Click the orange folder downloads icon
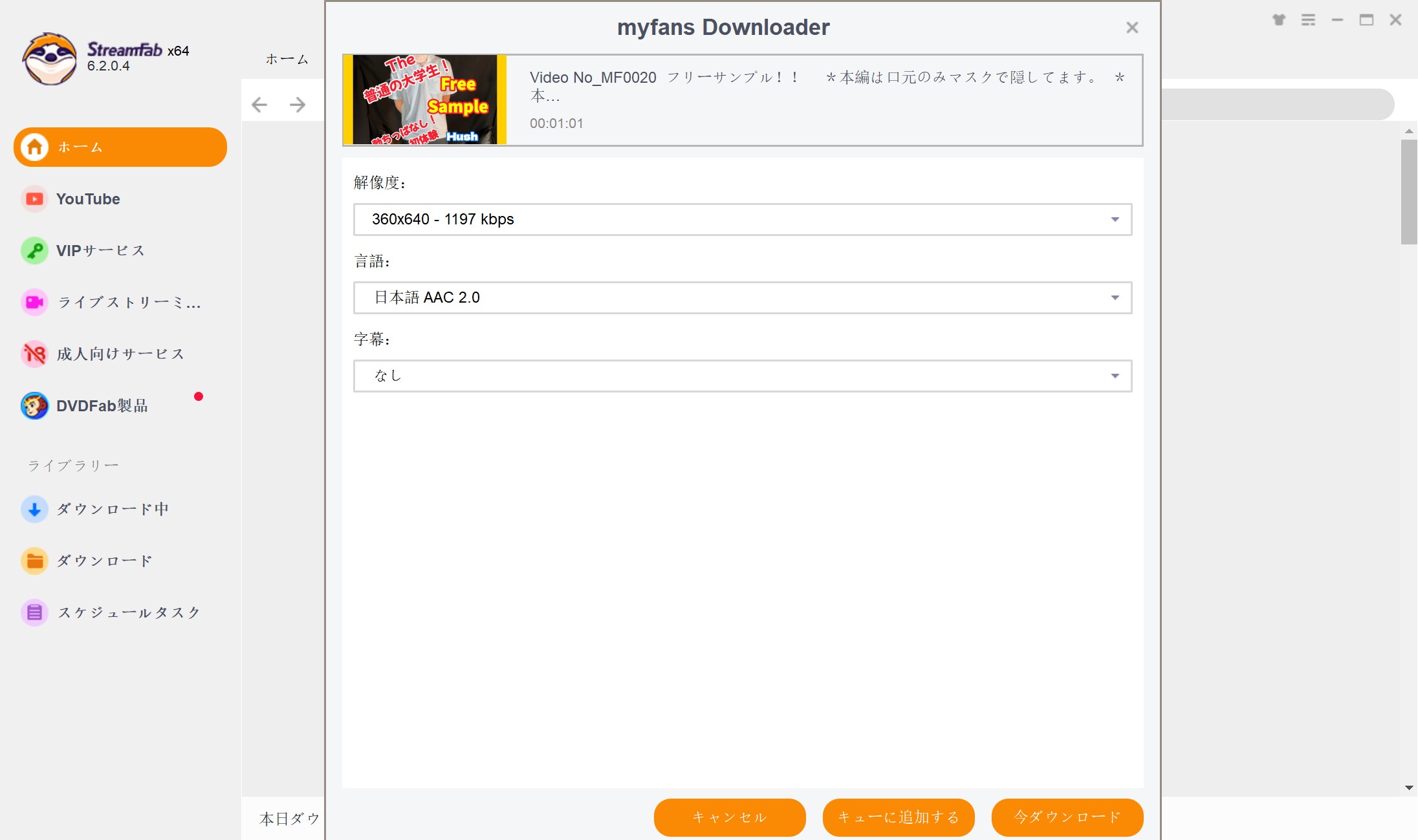The image size is (1418, 840). (x=34, y=561)
